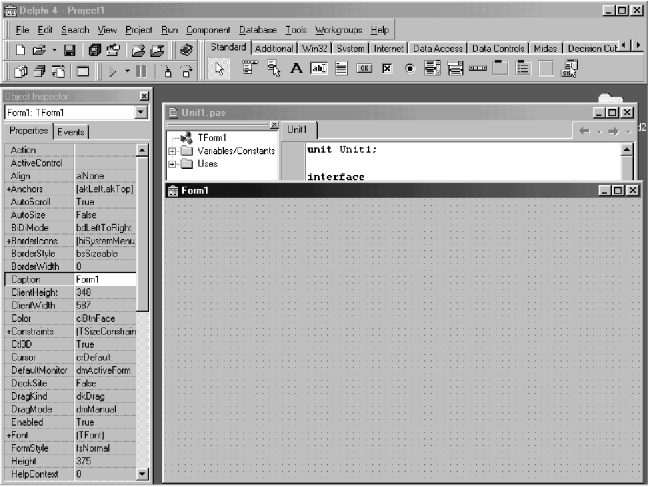Click the Save All toolbar icon

click(95, 50)
